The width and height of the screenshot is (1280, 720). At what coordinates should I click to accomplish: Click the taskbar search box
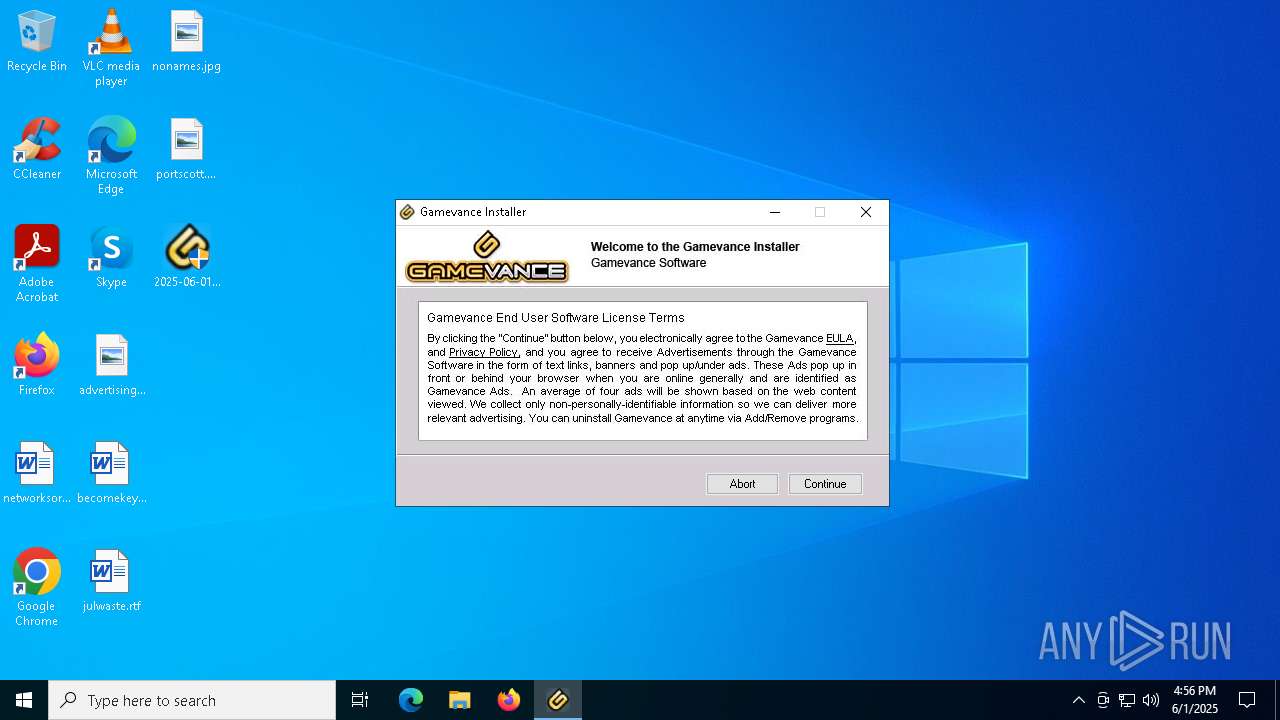click(x=192, y=700)
